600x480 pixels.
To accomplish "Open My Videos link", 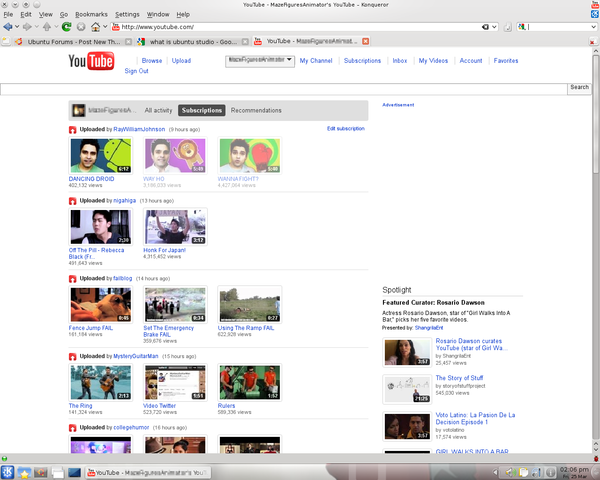I will pos(433,61).
